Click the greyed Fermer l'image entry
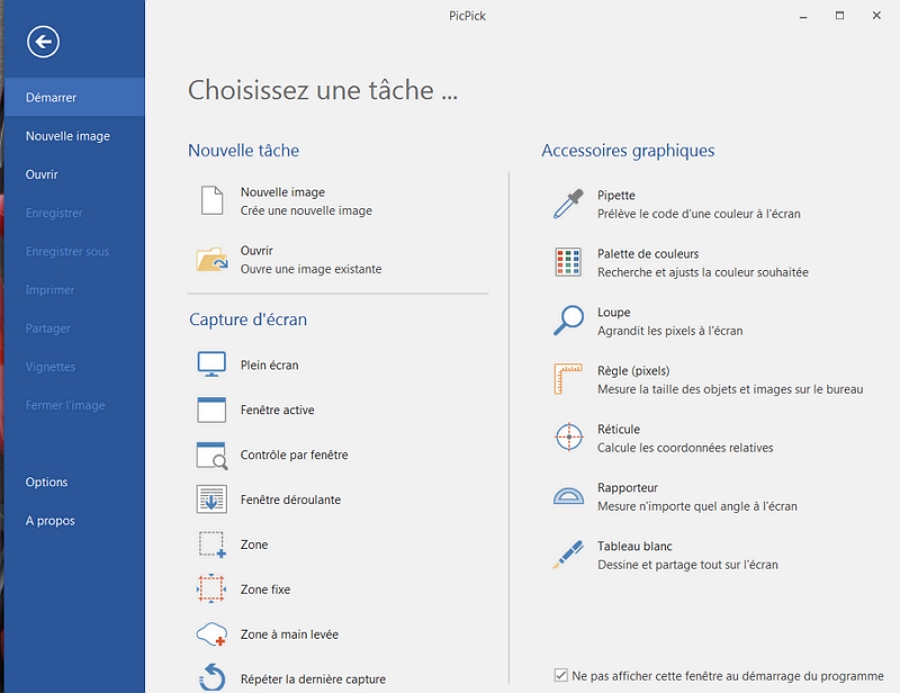The image size is (900, 693). (74, 405)
